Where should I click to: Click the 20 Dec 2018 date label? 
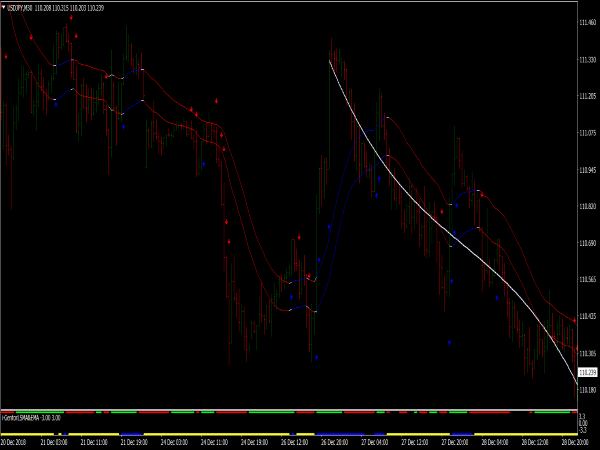[x=14, y=442]
